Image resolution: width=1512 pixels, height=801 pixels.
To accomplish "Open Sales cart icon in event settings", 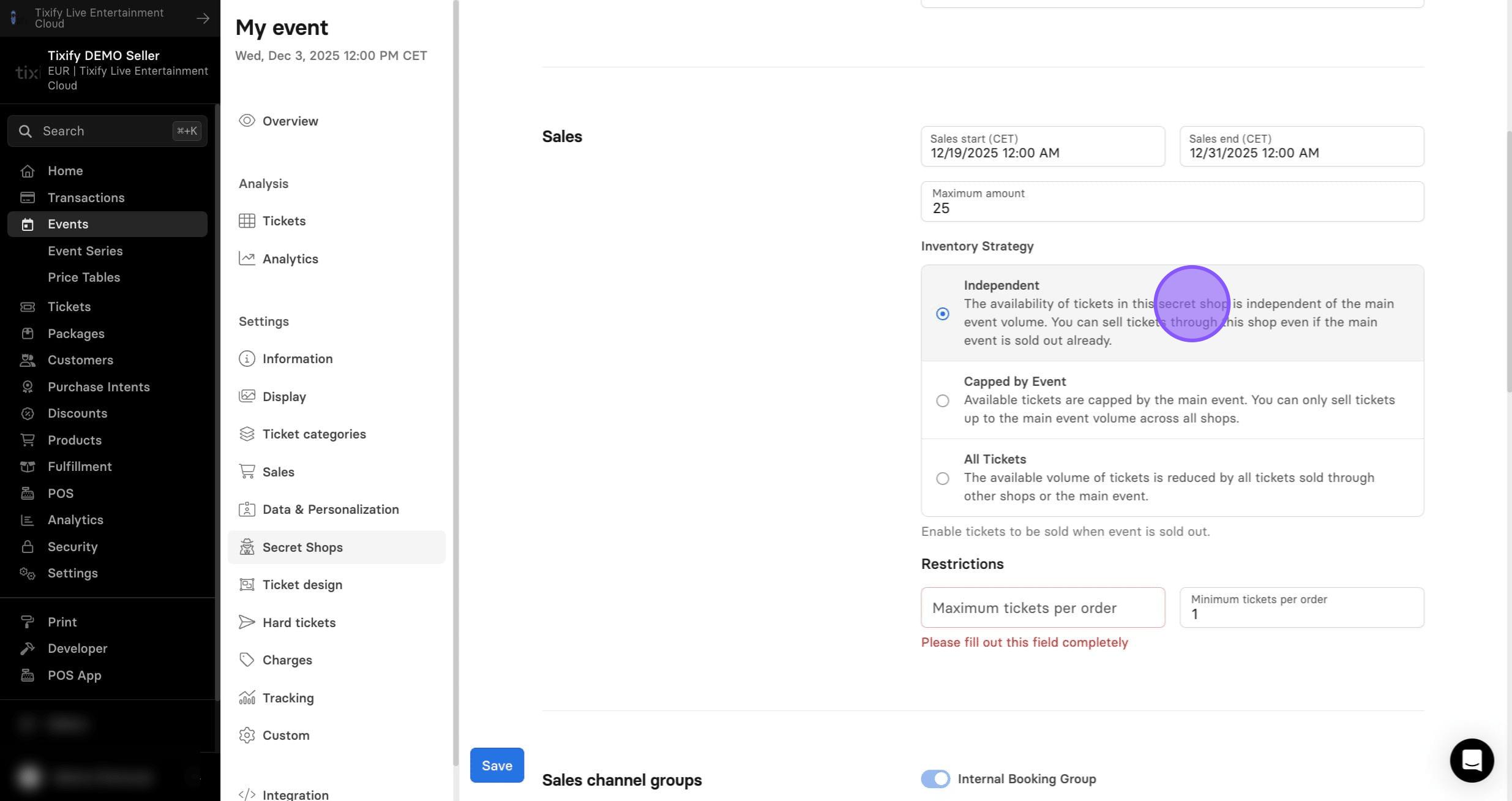I will click(x=247, y=472).
